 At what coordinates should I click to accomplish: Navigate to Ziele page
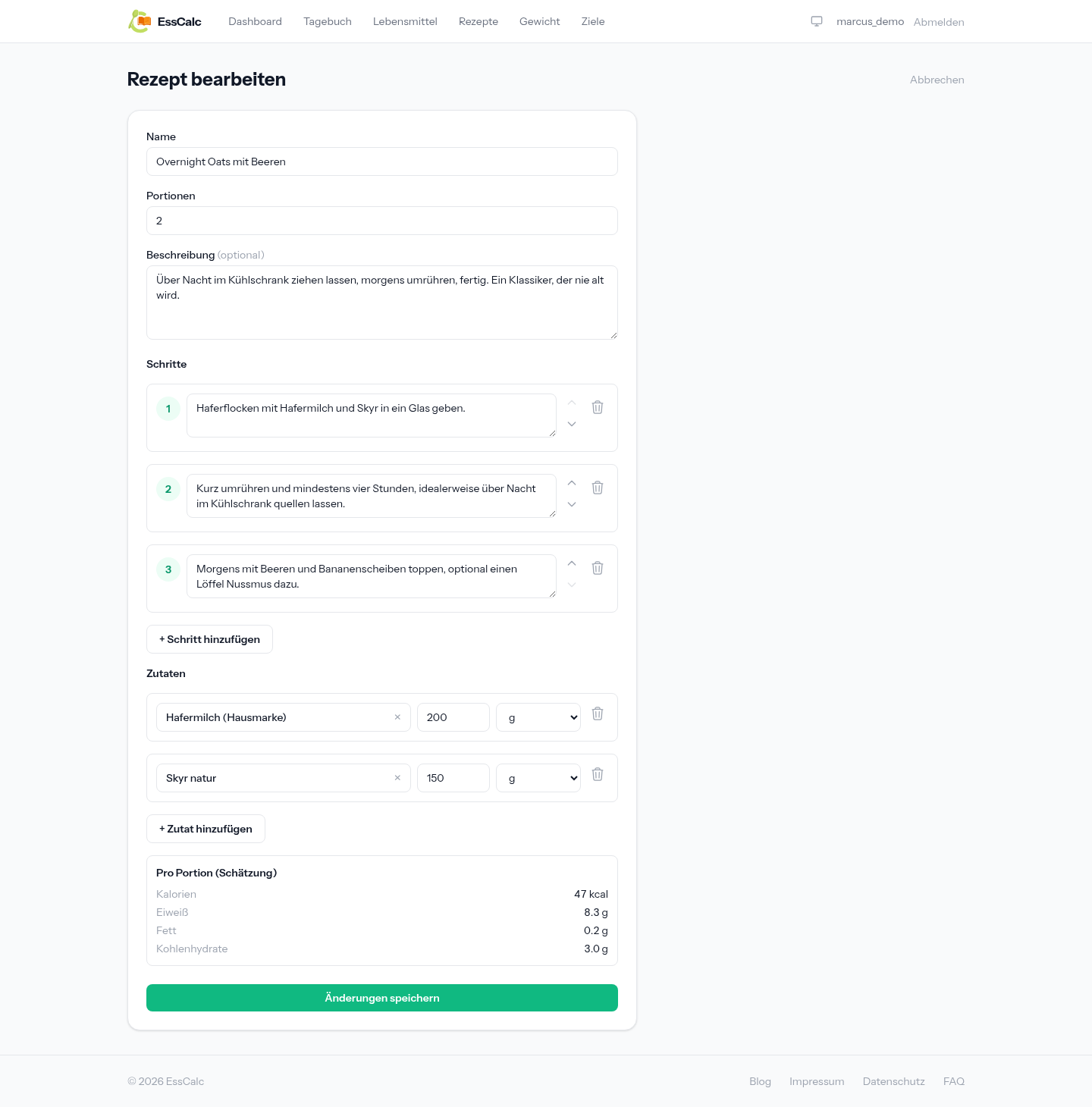point(593,21)
